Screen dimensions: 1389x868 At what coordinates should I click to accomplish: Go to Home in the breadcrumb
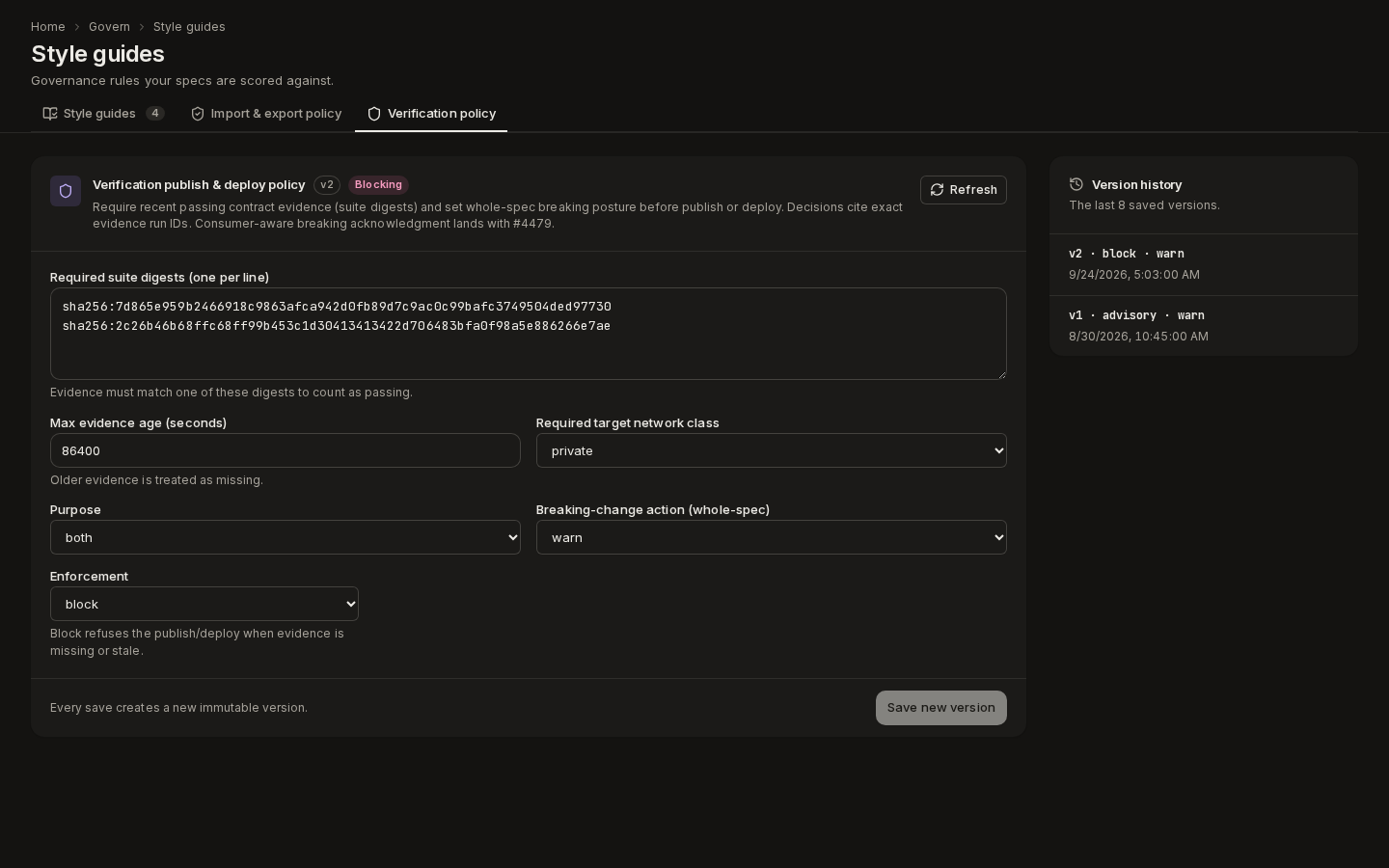pyautogui.click(x=48, y=27)
